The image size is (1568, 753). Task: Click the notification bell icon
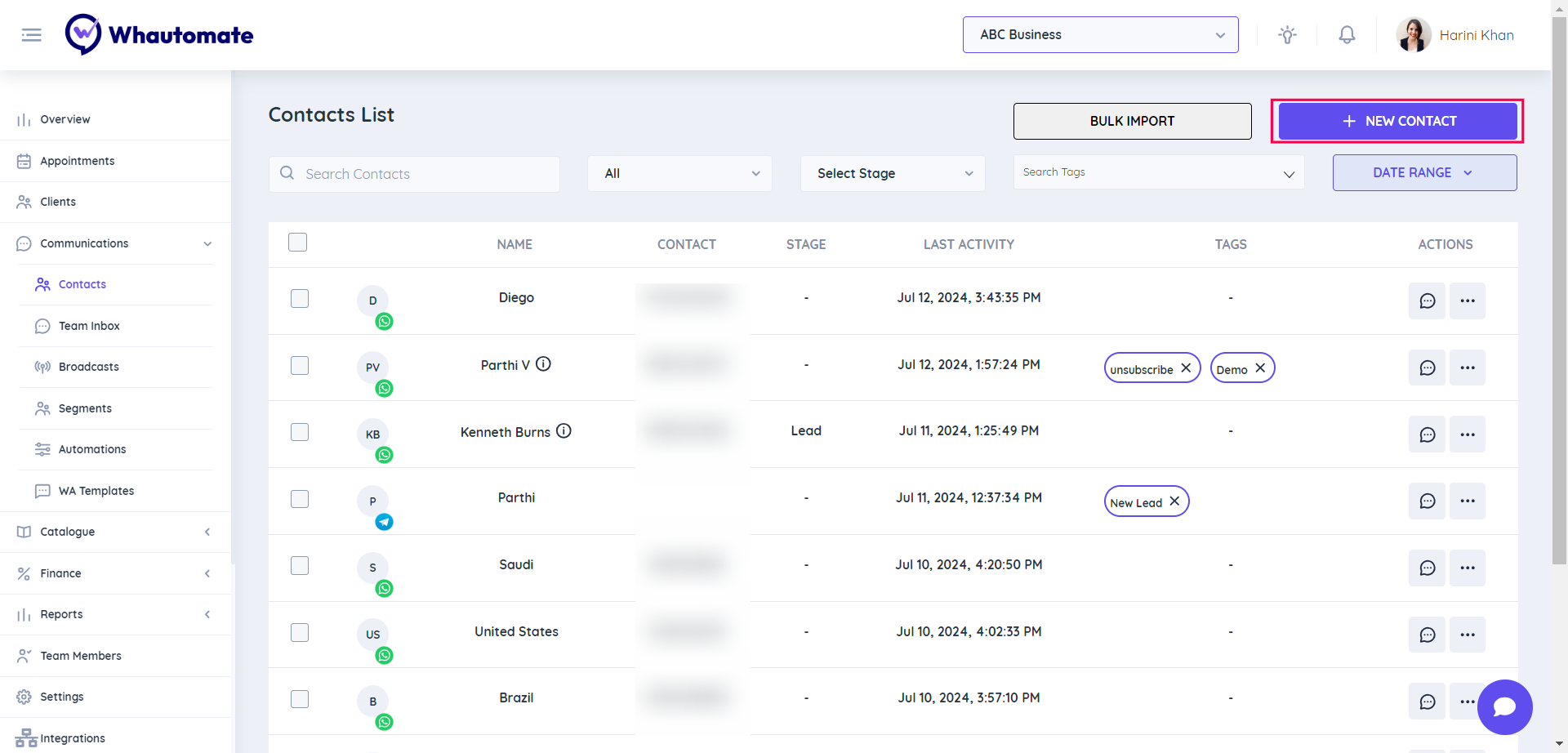coord(1347,35)
